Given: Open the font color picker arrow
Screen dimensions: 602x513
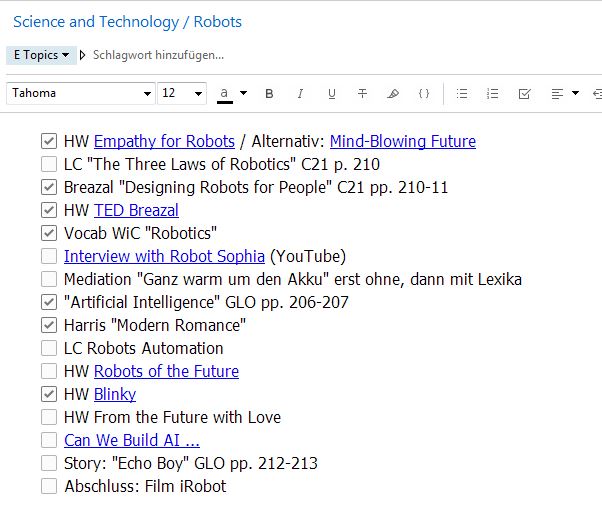Looking at the screenshot, I should [243, 94].
